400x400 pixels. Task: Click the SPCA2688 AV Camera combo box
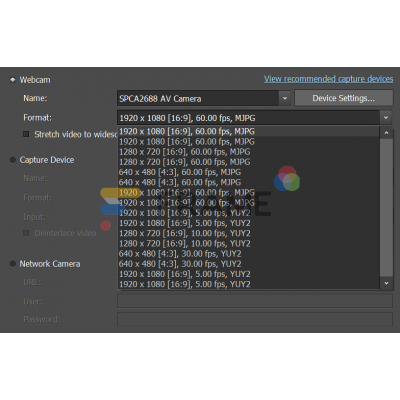(x=204, y=98)
